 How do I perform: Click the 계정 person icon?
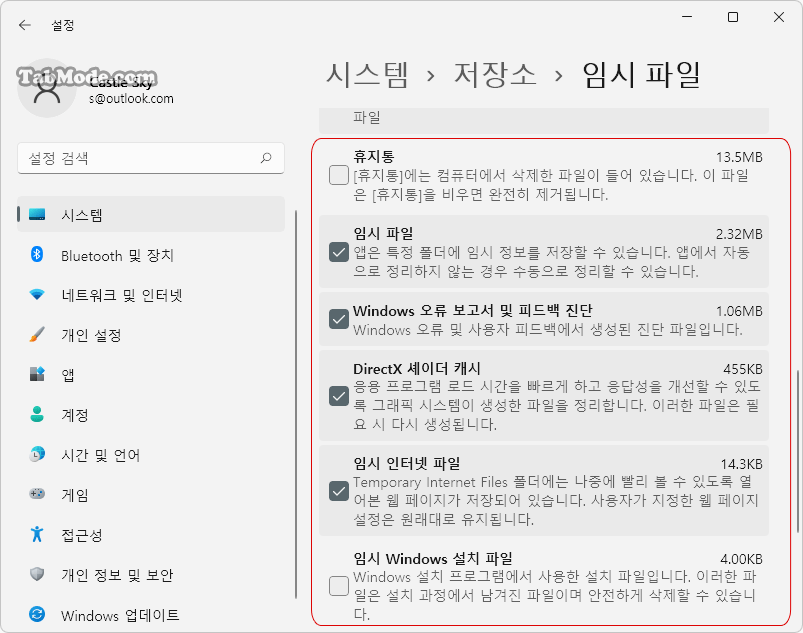coord(37,414)
